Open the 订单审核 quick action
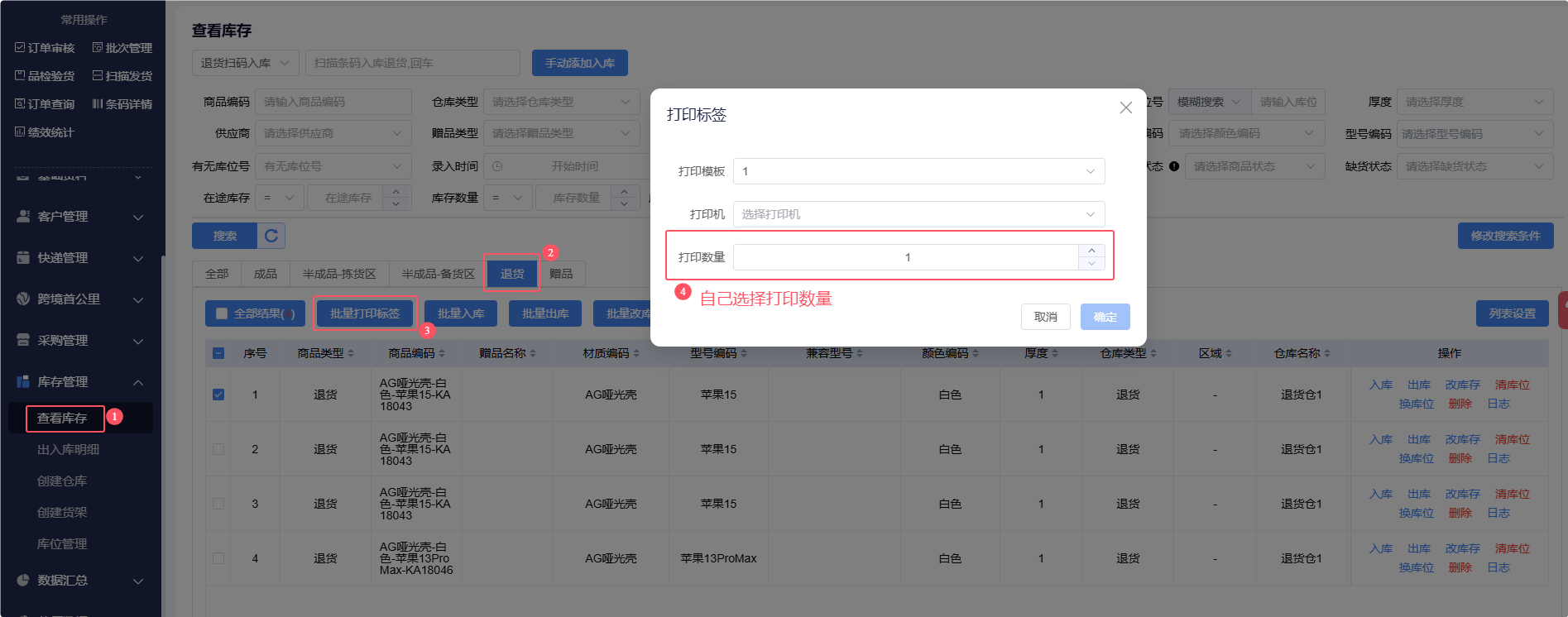This screenshot has height=617, width=1568. click(x=45, y=48)
